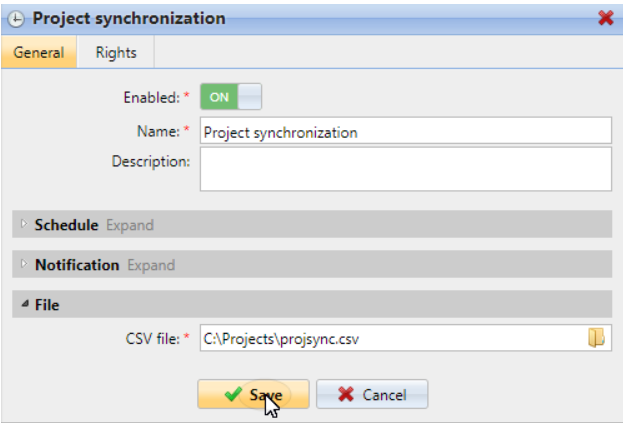Click the Expand link next to Schedule
Image resolution: width=625 pixels, height=426 pixels.
pyautogui.click(x=130, y=225)
